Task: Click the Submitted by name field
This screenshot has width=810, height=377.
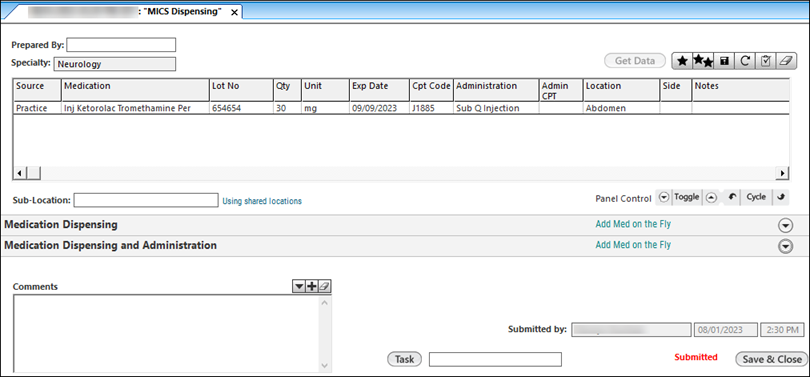Action: coord(631,329)
